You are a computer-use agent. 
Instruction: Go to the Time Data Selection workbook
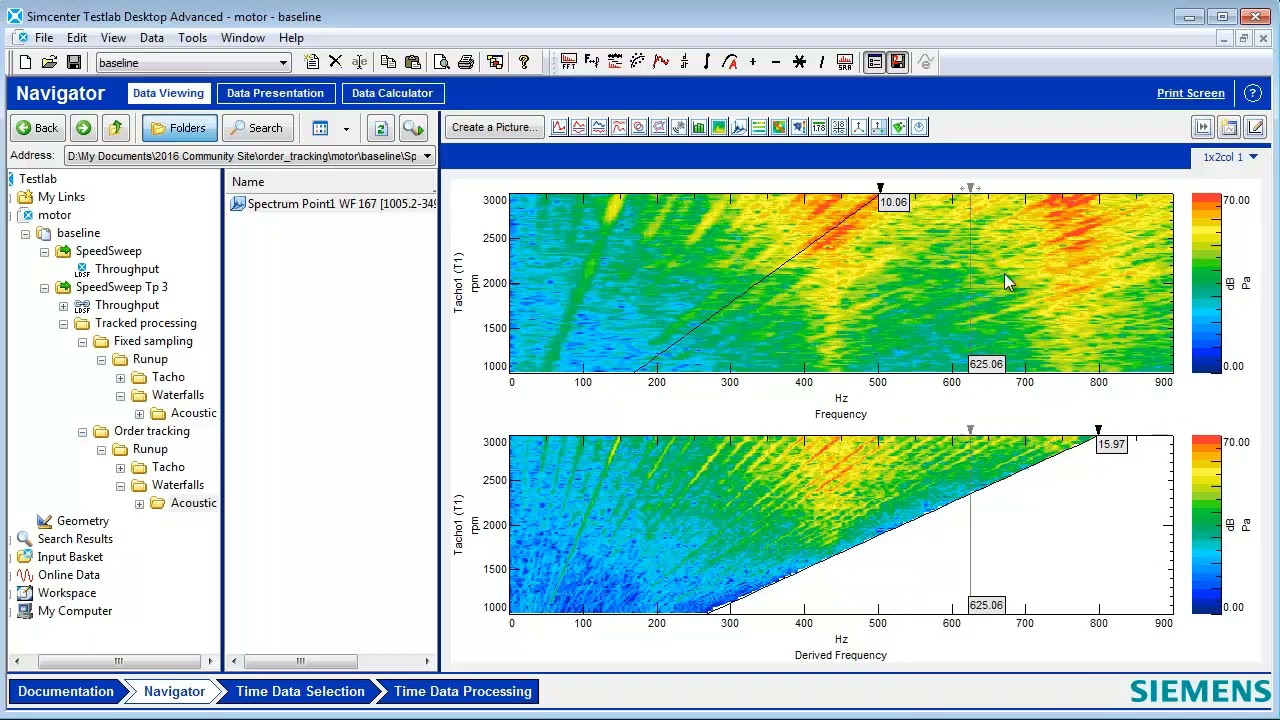[x=300, y=691]
